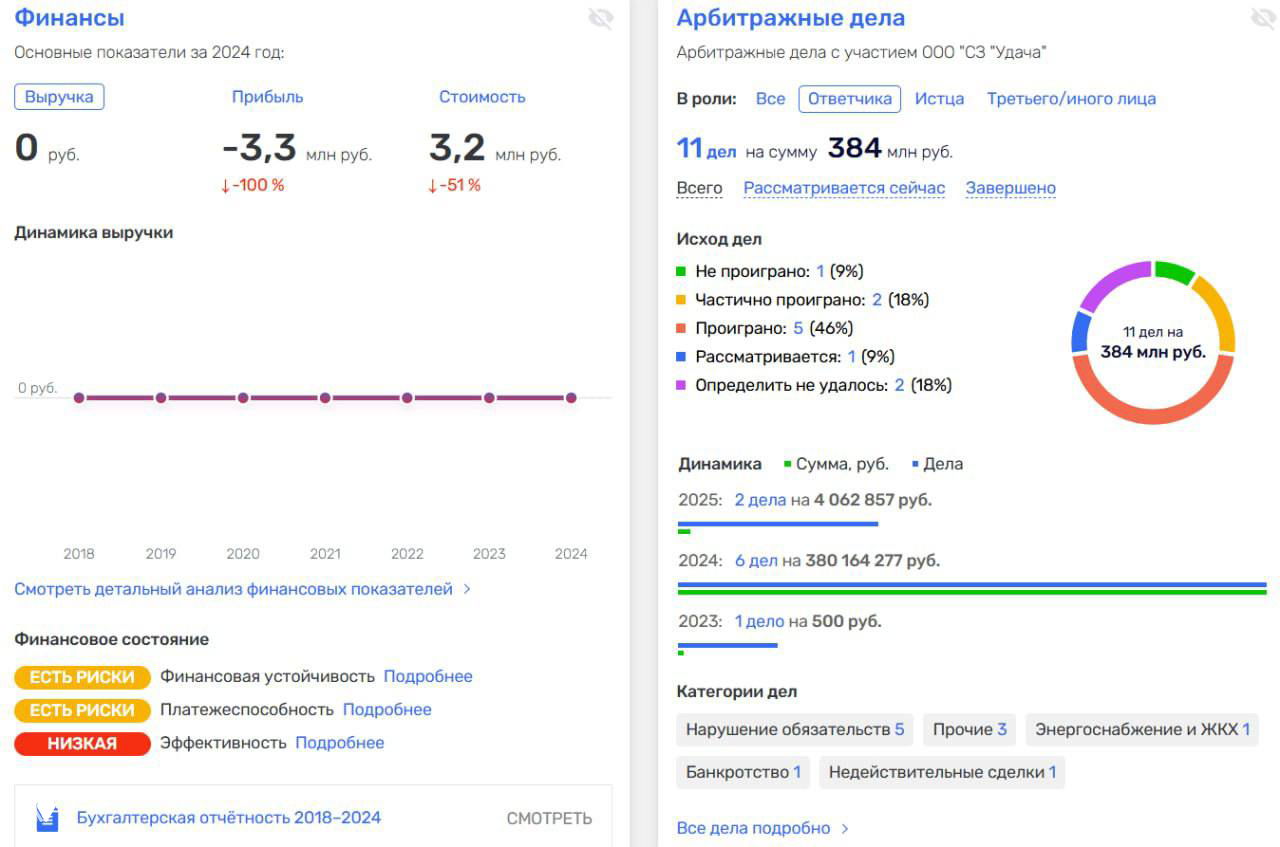Image resolution: width=1280 pixels, height=847 pixels.
Task: Hide the Арбитражные дела section via eye icon
Action: click(1262, 17)
